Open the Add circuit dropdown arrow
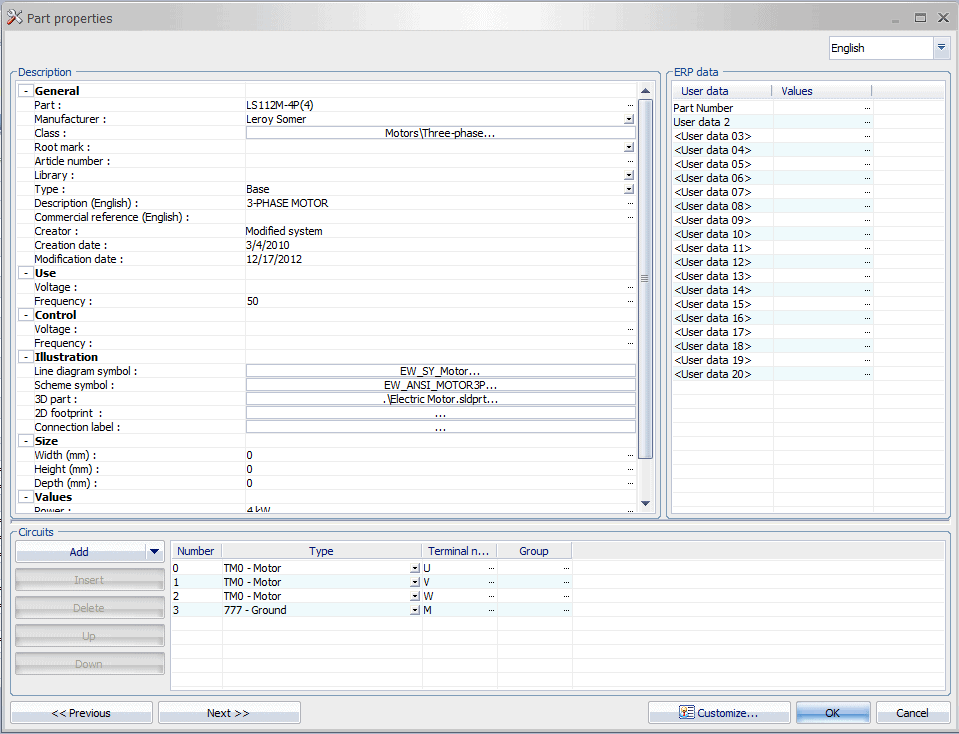Image resolution: width=959 pixels, height=734 pixels. coord(154,551)
